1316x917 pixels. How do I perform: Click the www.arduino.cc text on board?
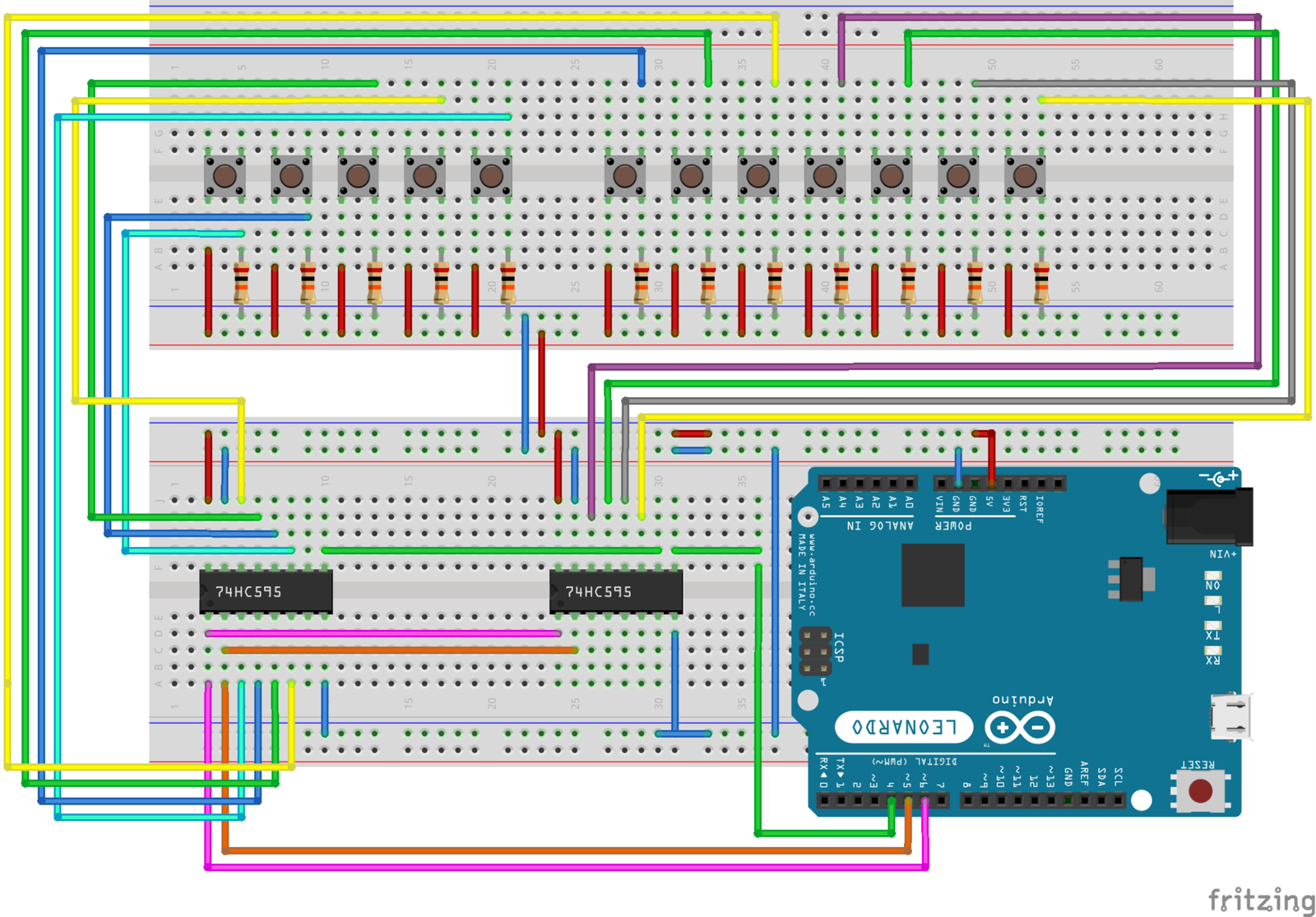point(812,575)
